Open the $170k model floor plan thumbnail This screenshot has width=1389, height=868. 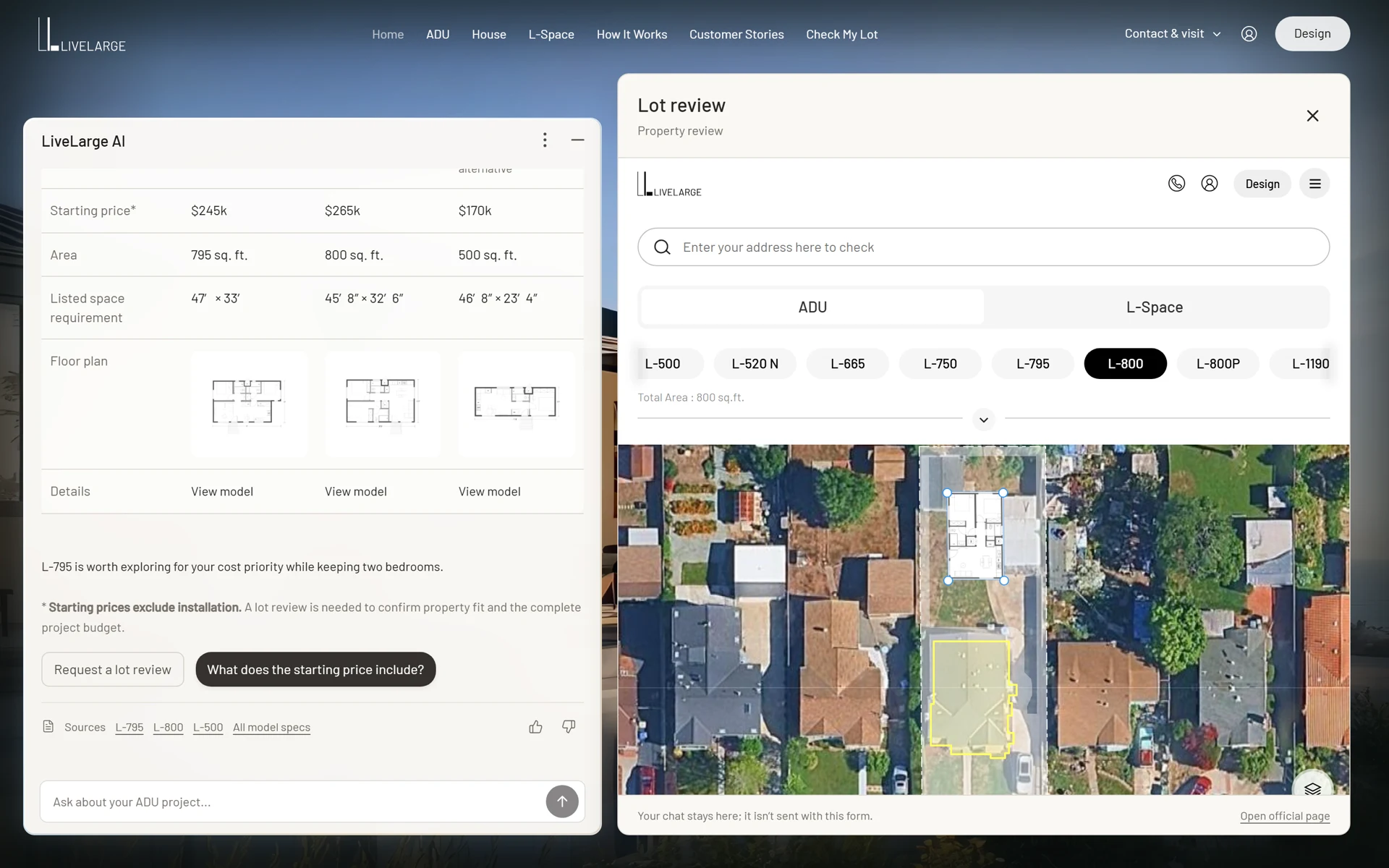click(x=516, y=404)
